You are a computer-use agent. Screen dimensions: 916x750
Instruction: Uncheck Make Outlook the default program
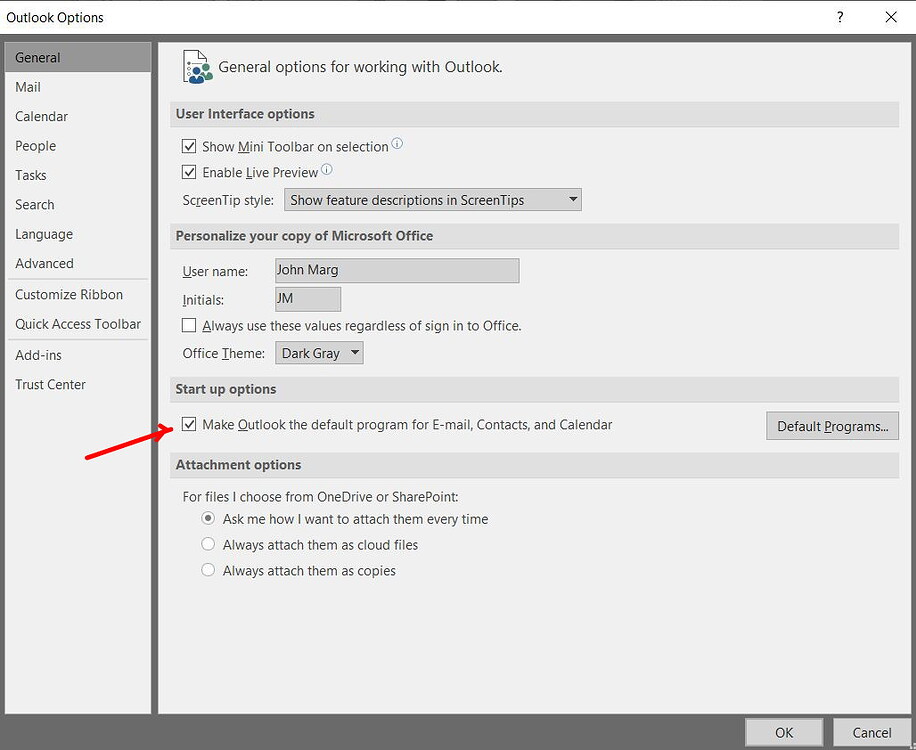coord(189,424)
